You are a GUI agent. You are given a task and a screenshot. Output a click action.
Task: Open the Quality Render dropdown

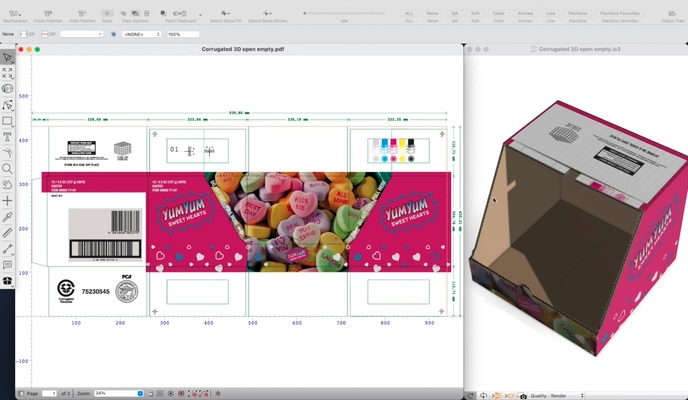(566, 396)
